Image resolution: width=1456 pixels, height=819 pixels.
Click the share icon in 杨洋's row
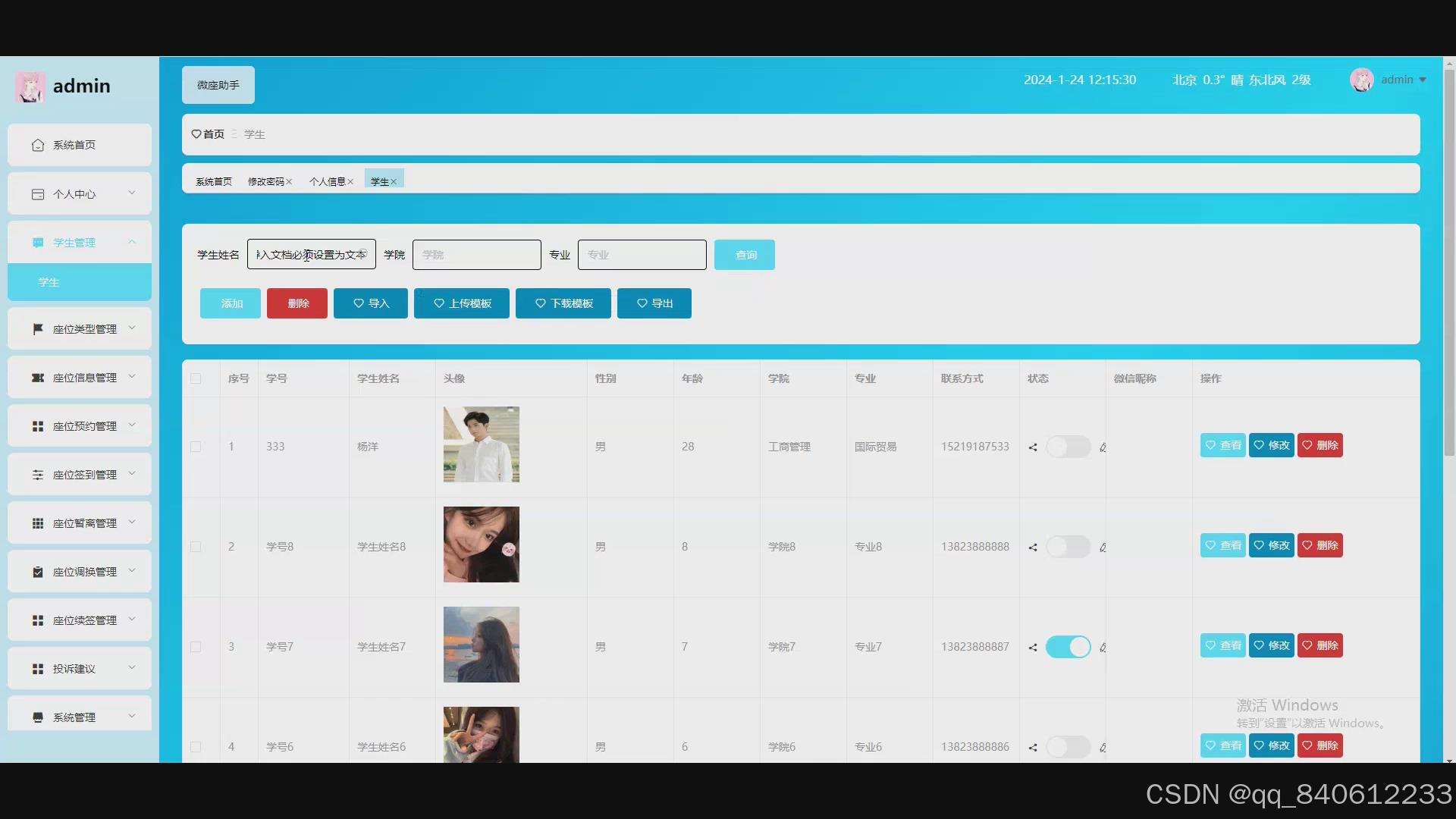click(1033, 447)
